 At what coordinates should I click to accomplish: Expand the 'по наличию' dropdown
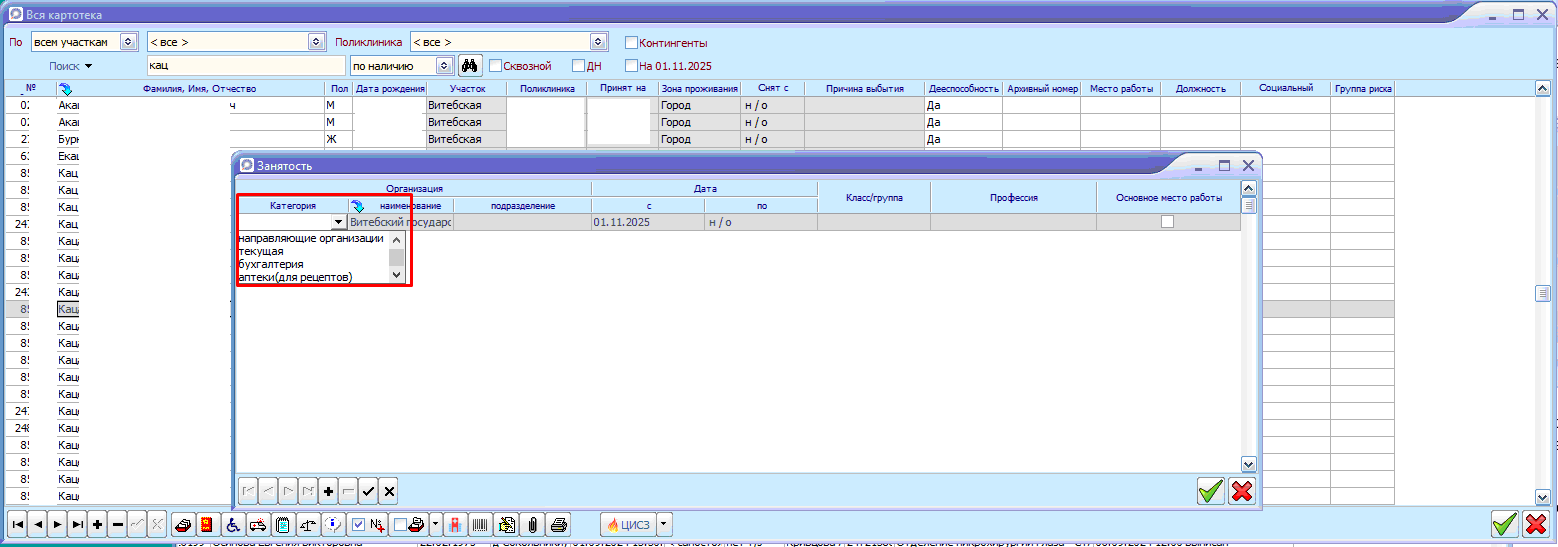click(444, 66)
